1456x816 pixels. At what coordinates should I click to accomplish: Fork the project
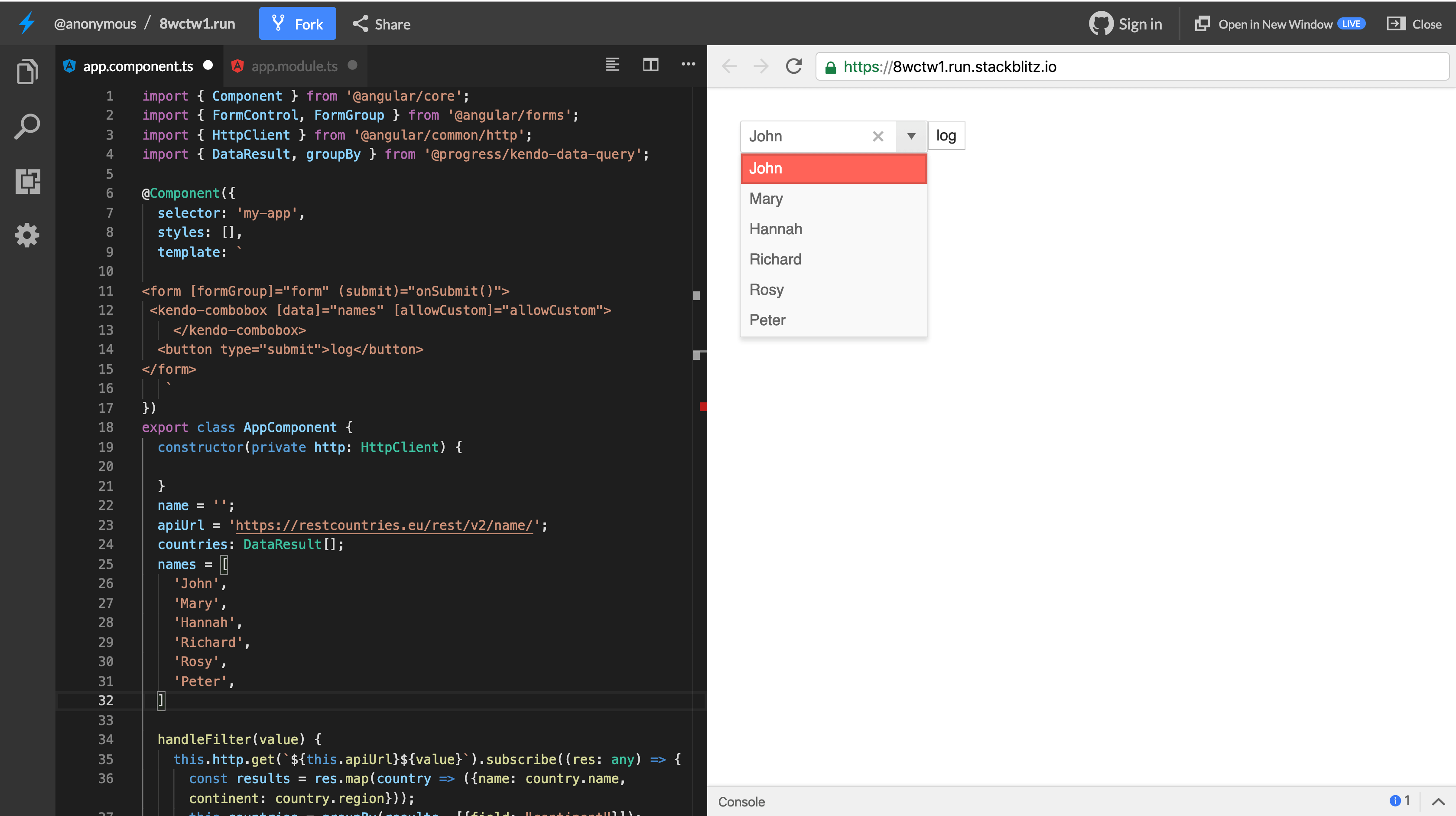297,23
